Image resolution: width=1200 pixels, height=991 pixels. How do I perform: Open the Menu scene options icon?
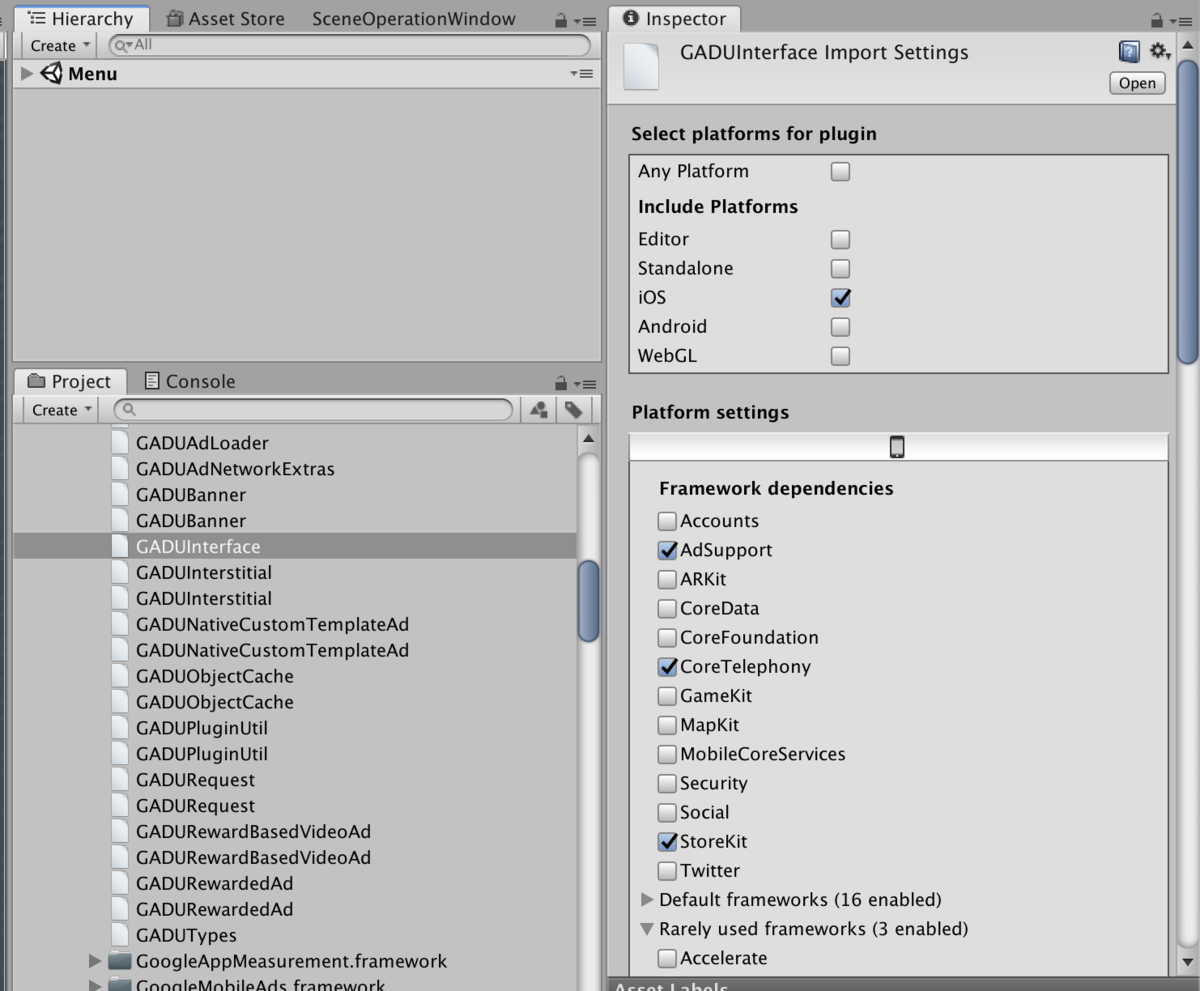[581, 74]
